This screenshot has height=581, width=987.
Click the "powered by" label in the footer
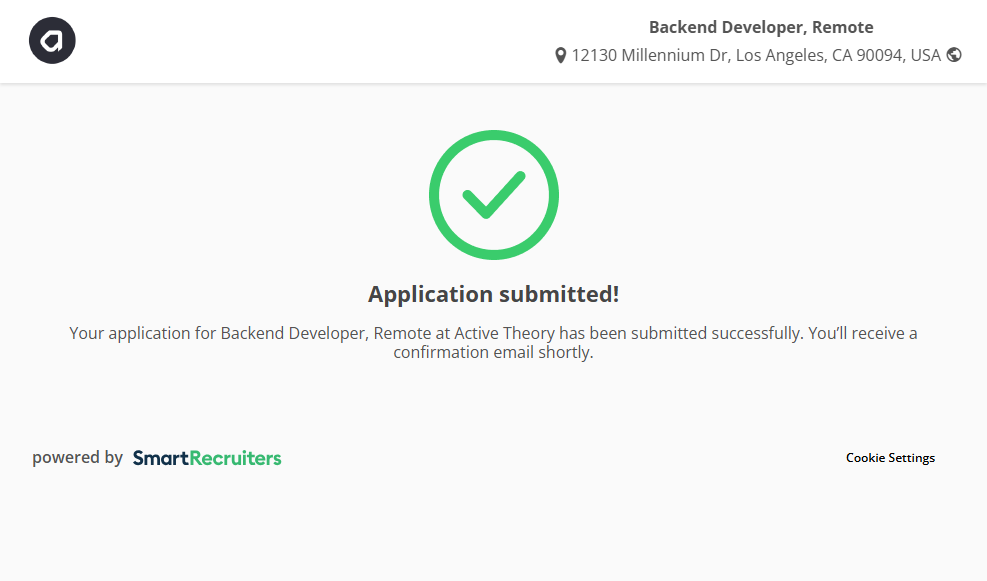pyautogui.click(x=77, y=458)
